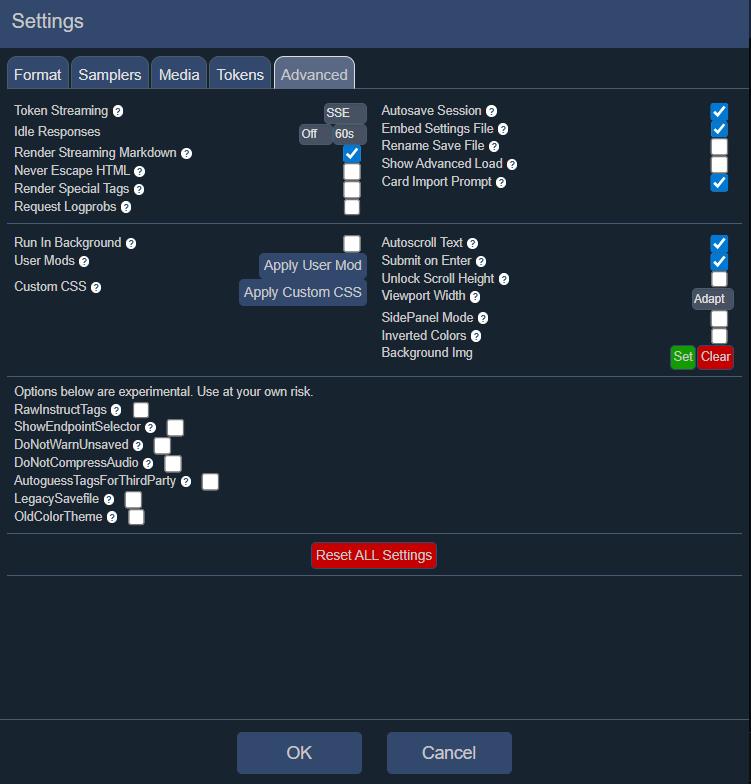Tick the Render Special Tags checkbox

click(x=352, y=190)
